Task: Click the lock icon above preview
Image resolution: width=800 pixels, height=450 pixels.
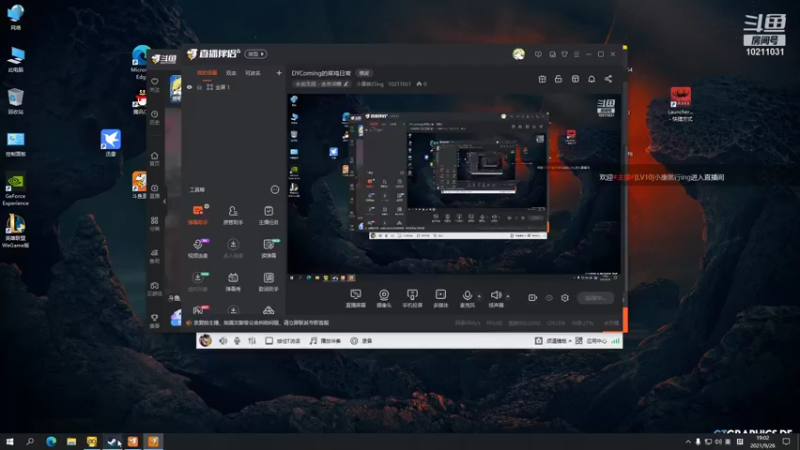Action: [558, 79]
